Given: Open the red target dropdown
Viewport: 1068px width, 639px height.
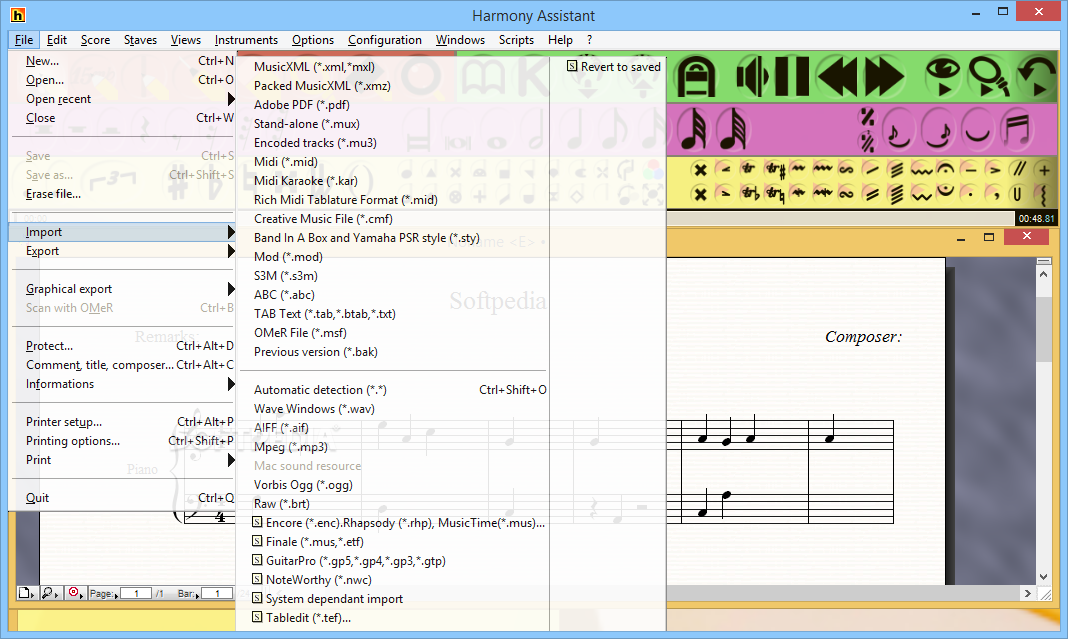Looking at the screenshot, I should (76, 593).
